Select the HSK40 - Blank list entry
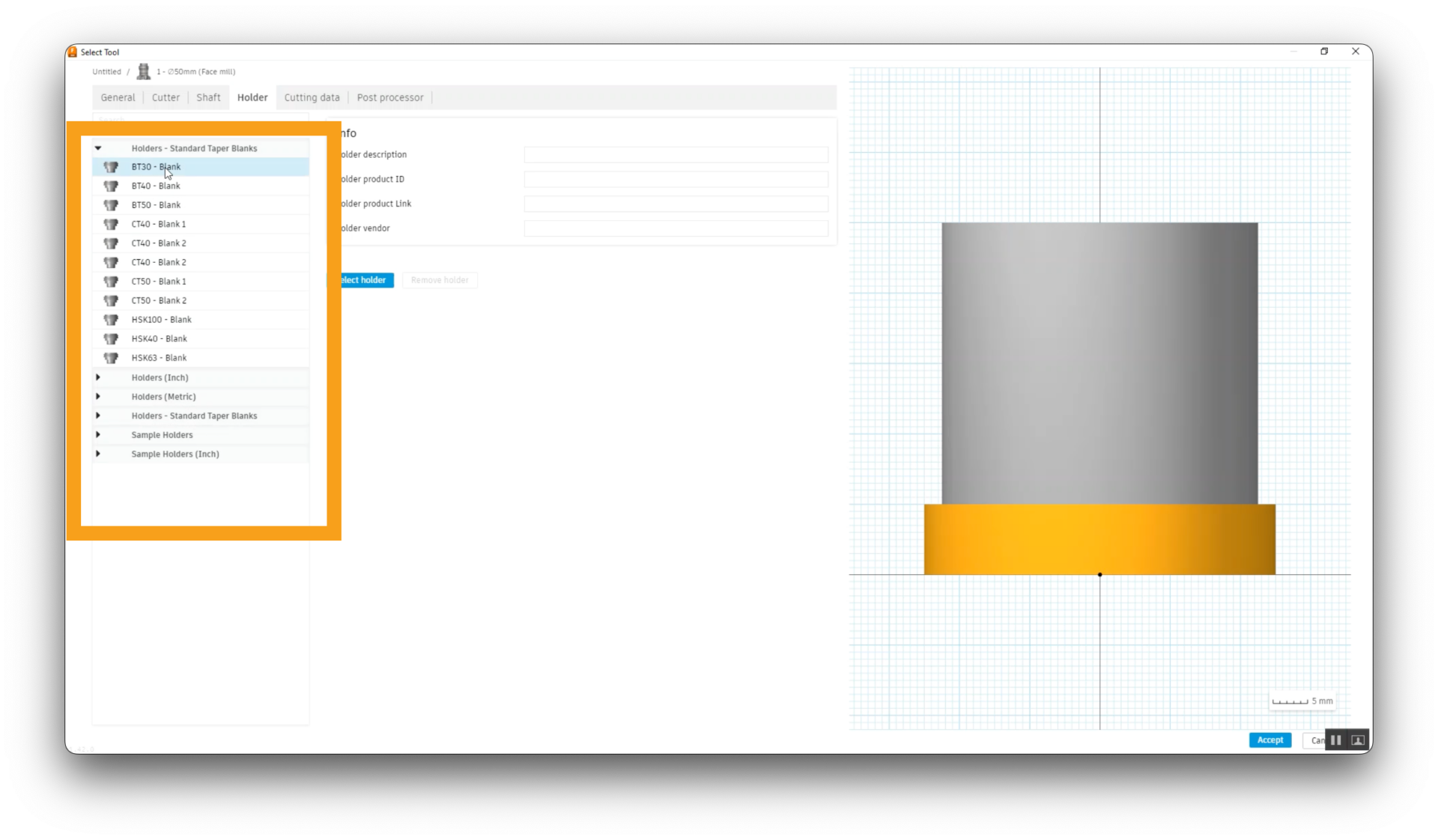 [x=160, y=338]
